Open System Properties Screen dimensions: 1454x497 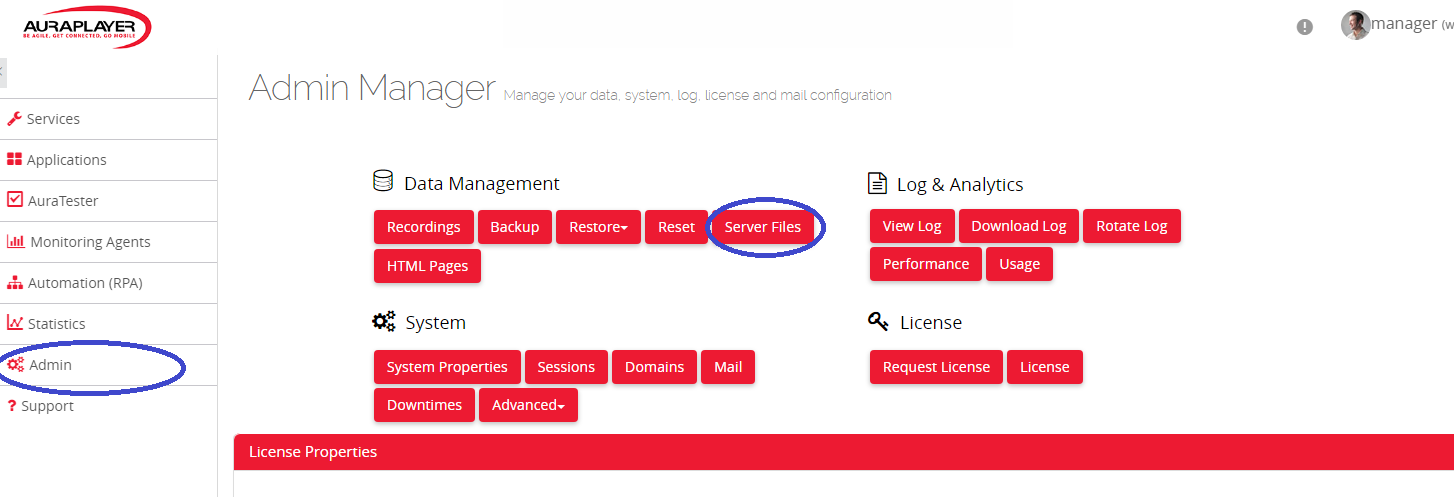click(447, 367)
